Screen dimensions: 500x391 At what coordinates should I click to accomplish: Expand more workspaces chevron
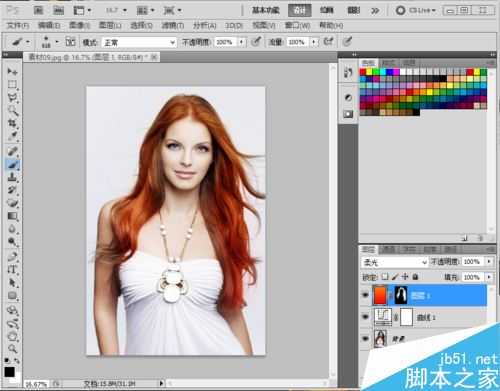(375, 11)
